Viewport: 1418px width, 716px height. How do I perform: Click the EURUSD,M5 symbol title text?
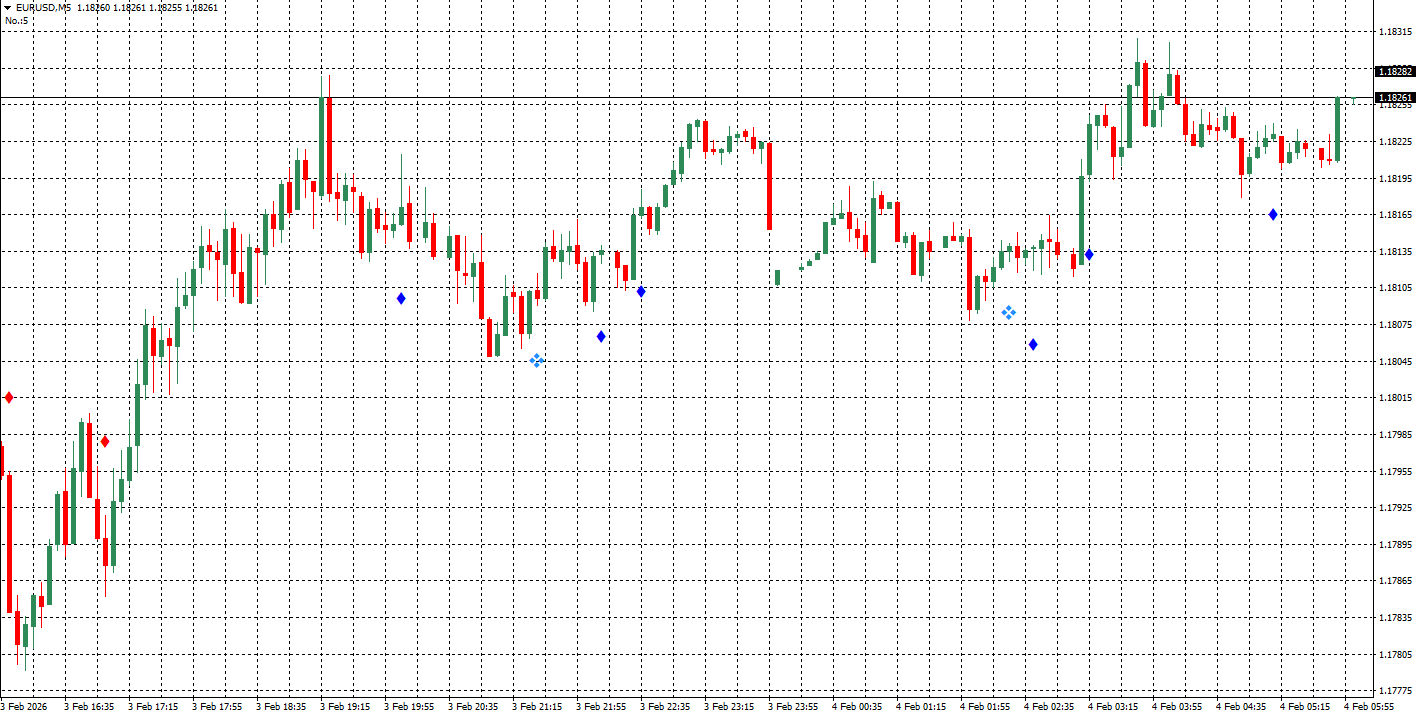pyautogui.click(x=43, y=8)
